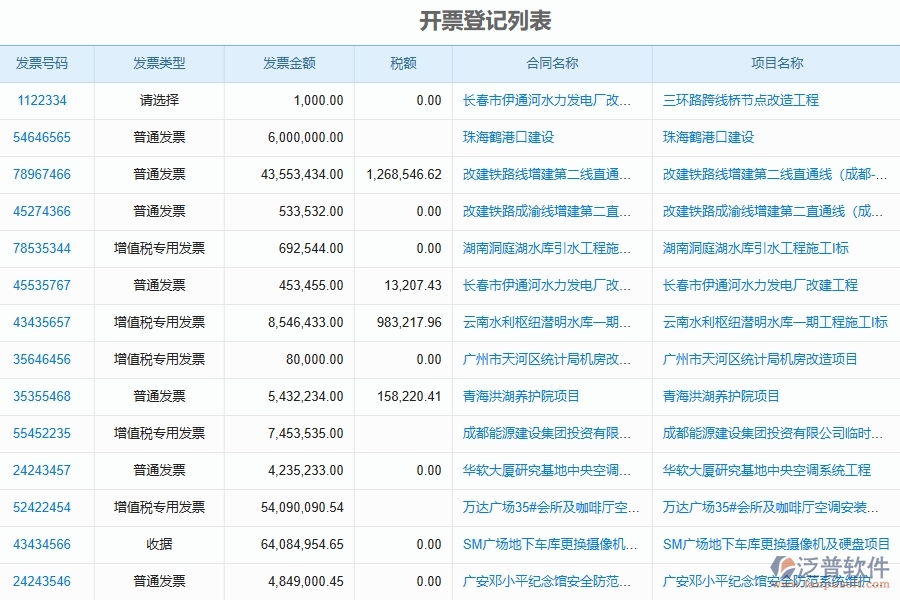
Task: Click the 发票号码 column header
Action: click(42, 63)
